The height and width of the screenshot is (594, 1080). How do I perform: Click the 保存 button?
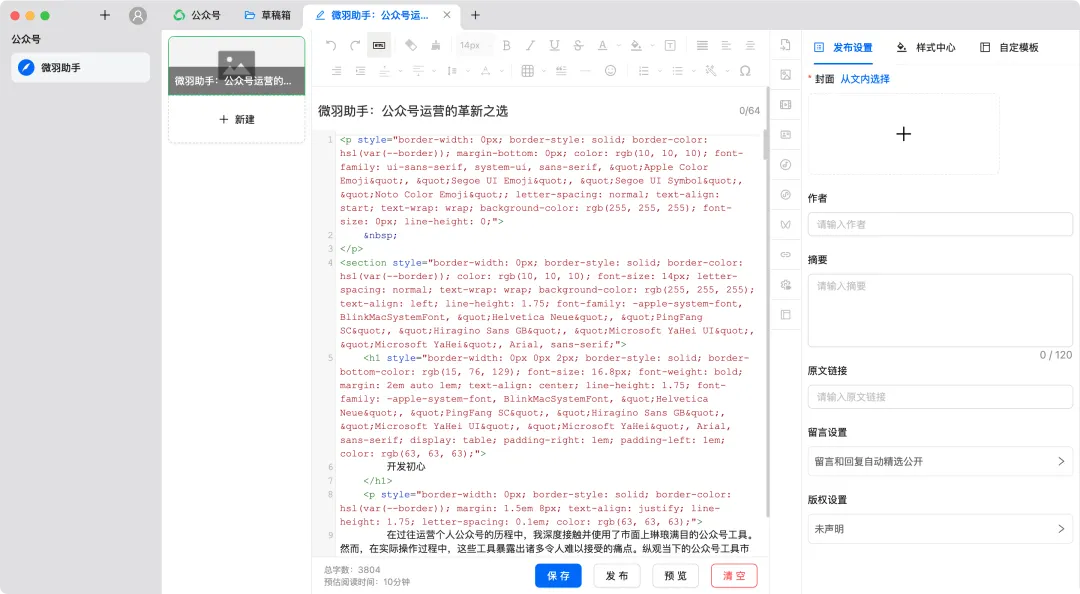(x=558, y=575)
